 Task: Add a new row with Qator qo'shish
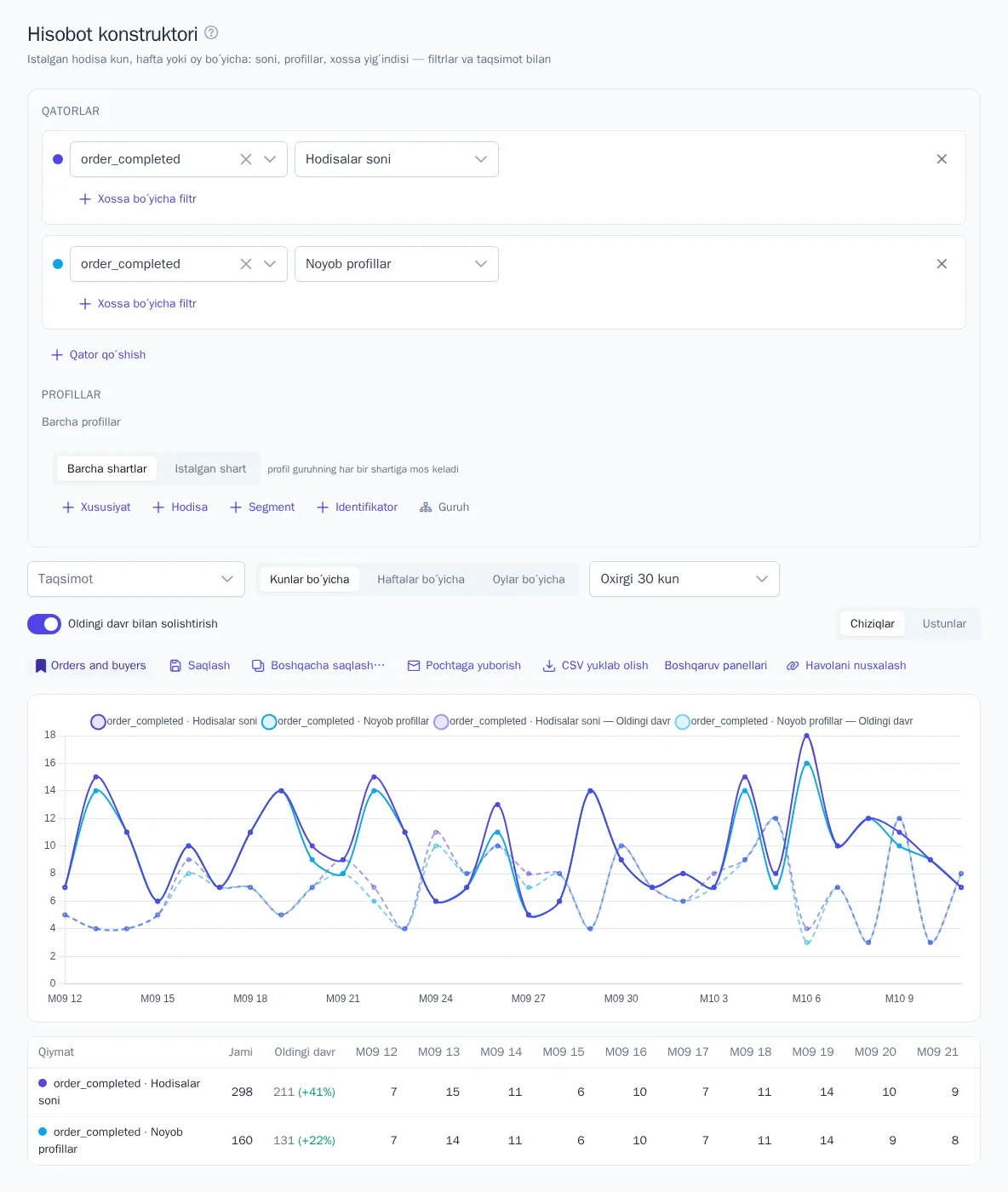[x=98, y=355]
